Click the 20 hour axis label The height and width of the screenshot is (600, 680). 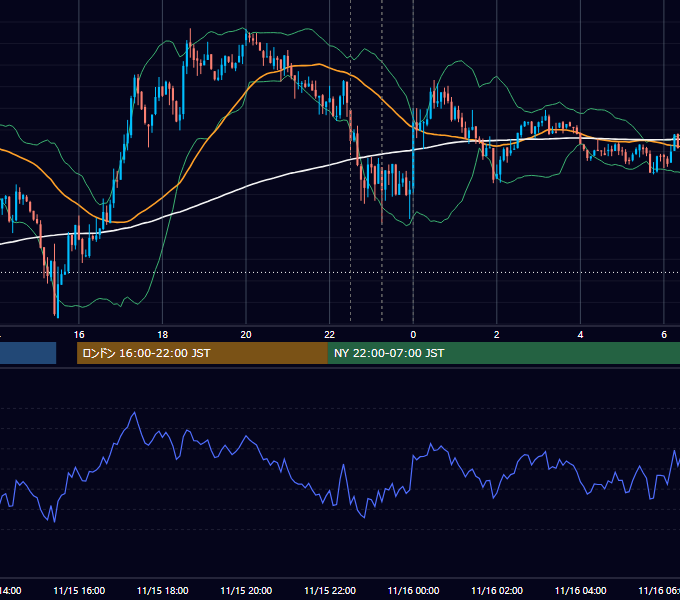246,335
